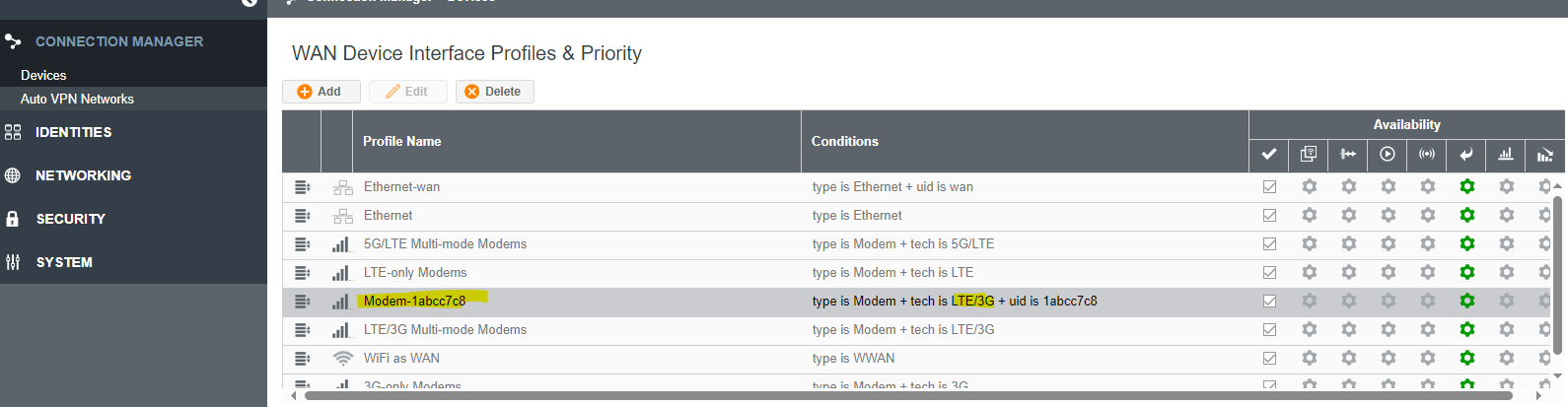
Task: Click the horizontal scrollbar below the table
Action: [x=907, y=396]
